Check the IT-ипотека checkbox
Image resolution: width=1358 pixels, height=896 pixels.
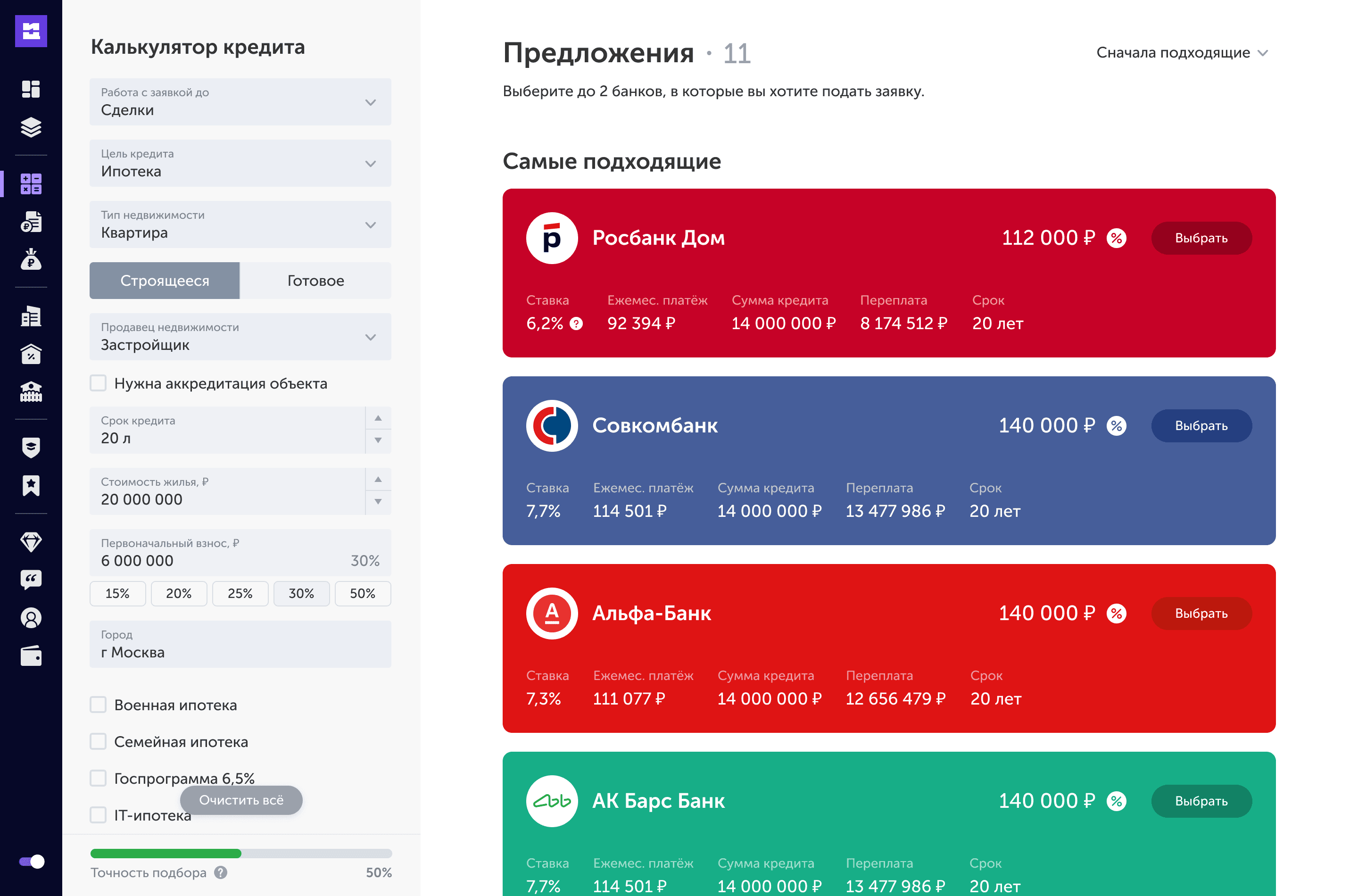pyautogui.click(x=98, y=815)
